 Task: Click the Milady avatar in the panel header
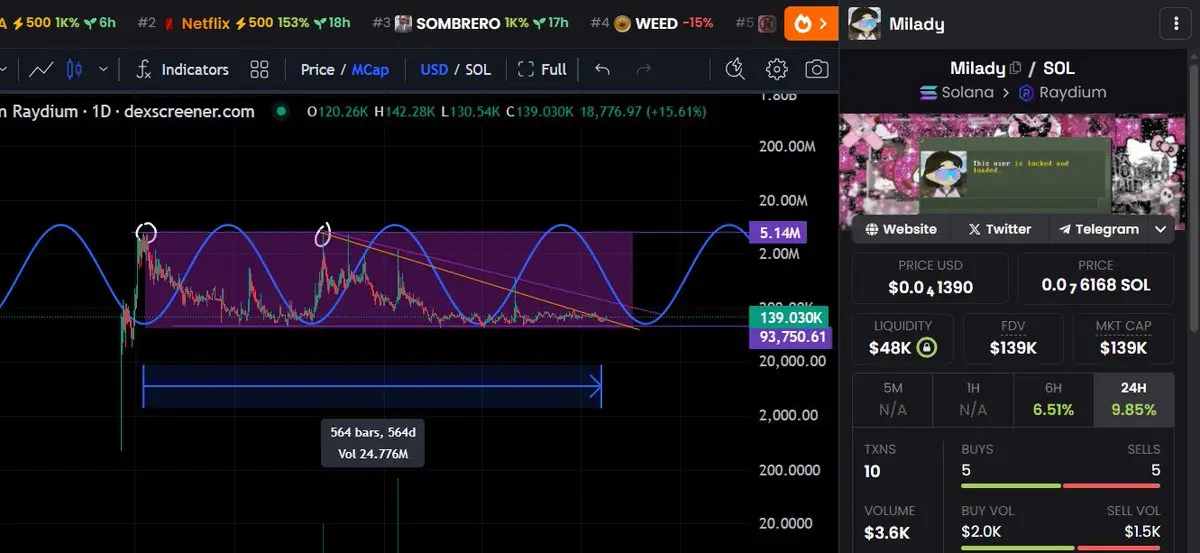(x=864, y=23)
